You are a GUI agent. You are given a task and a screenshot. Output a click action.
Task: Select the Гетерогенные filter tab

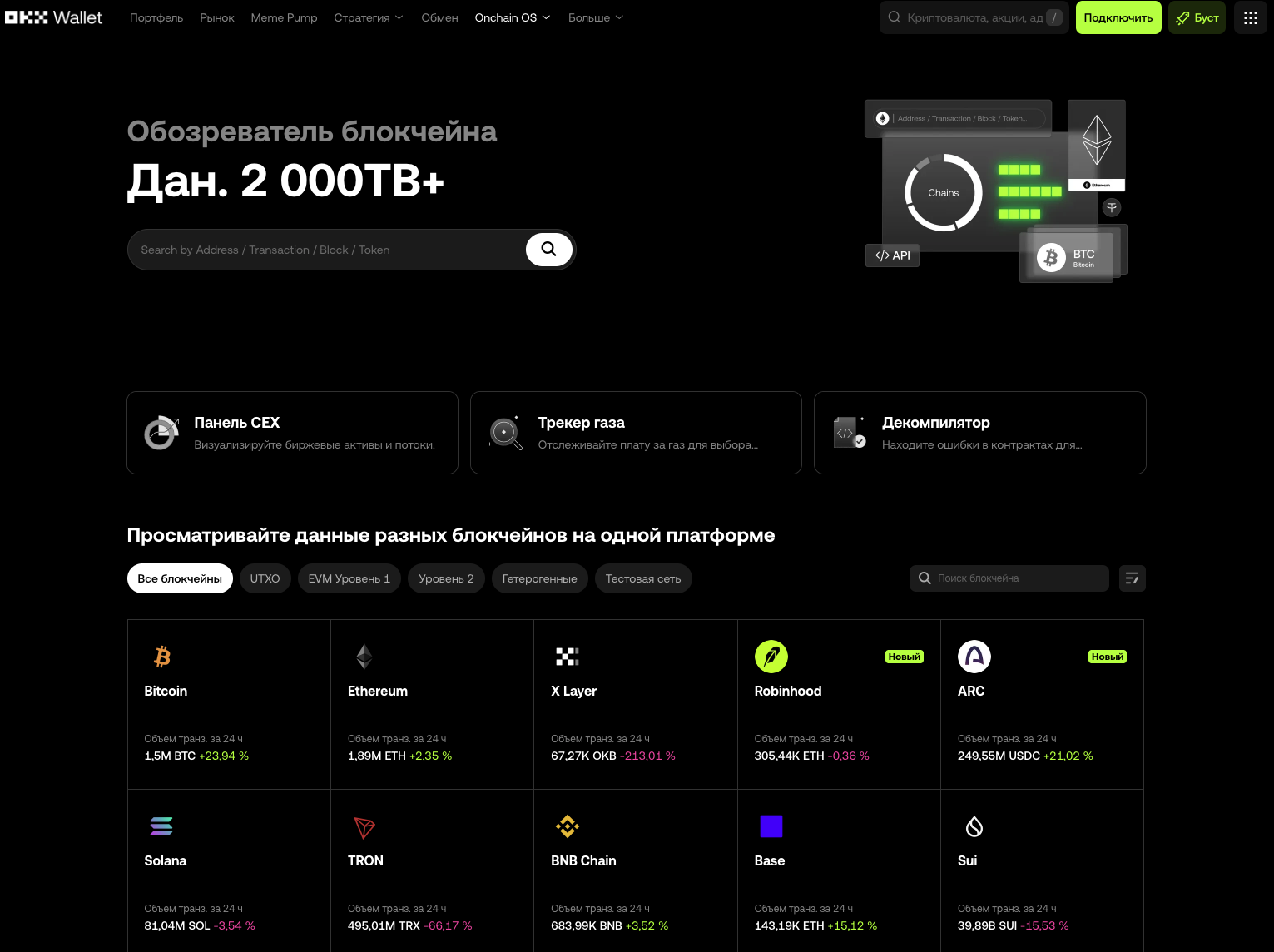(x=540, y=578)
